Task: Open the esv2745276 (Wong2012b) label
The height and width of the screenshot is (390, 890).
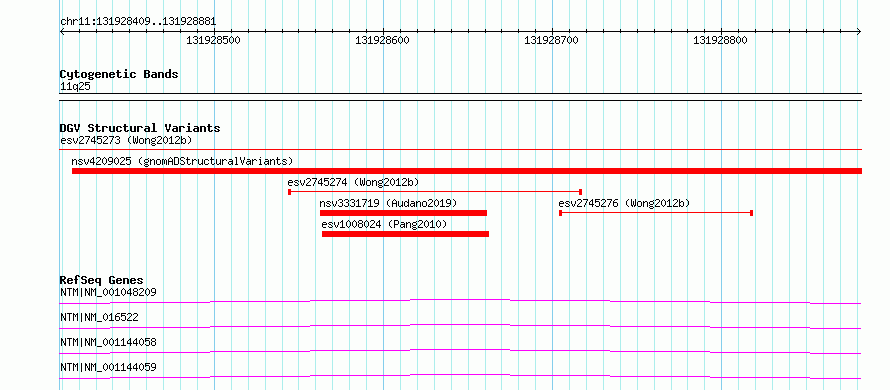Action: [x=624, y=203]
